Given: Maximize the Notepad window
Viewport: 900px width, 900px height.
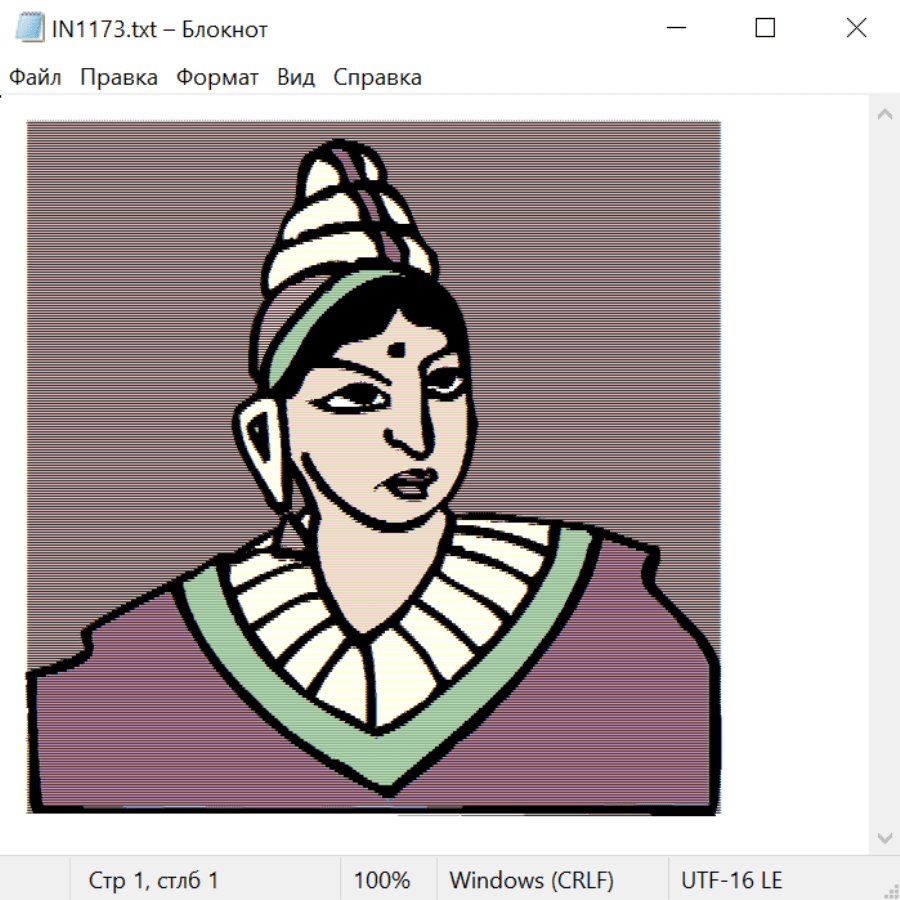Looking at the screenshot, I should point(765,29).
